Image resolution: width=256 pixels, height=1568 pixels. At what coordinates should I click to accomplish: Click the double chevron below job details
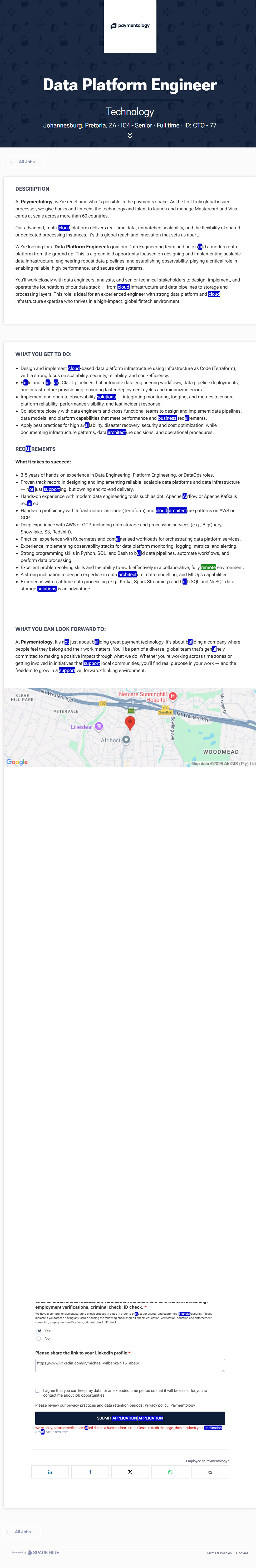(x=130, y=136)
